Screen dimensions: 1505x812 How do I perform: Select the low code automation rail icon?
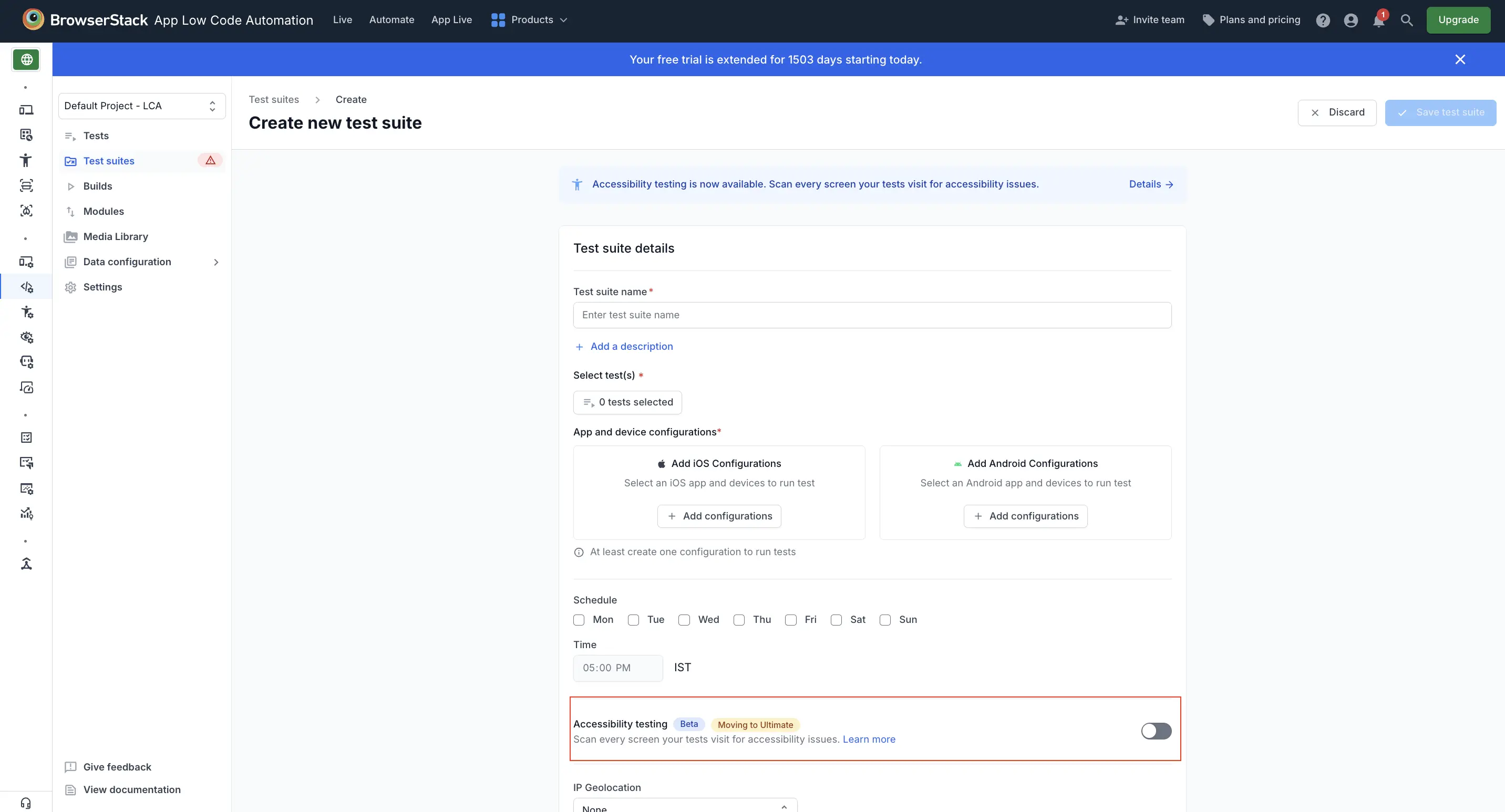(x=26, y=287)
